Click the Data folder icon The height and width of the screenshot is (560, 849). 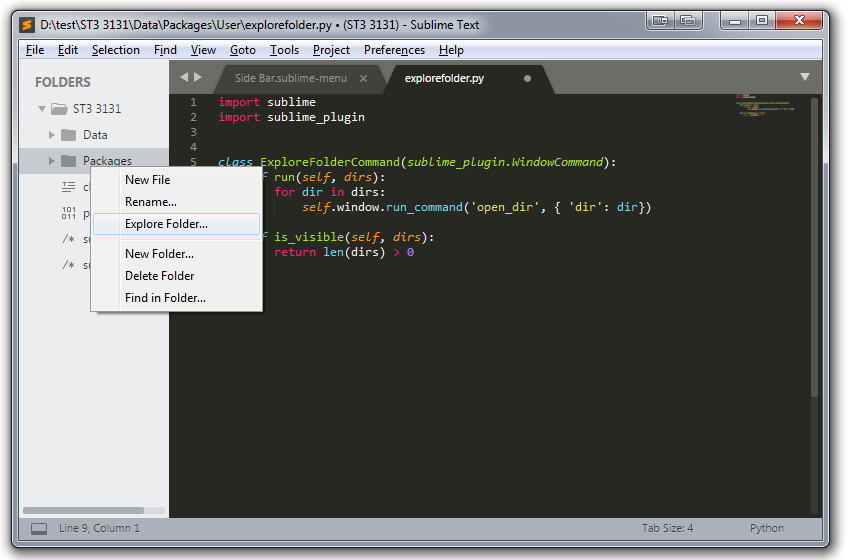[68, 135]
